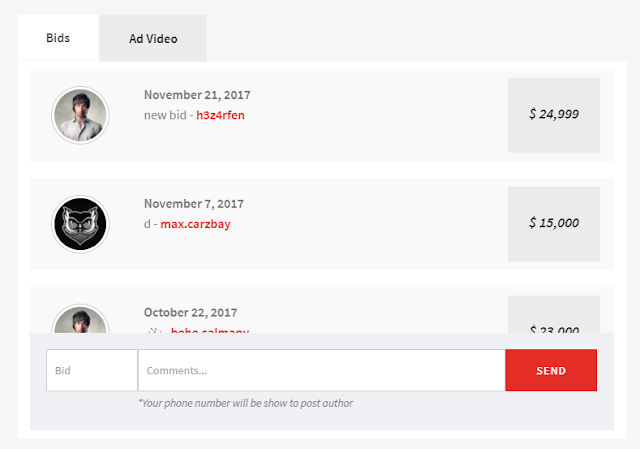Click the "d" comment before max.carzbay
This screenshot has height=449, width=640.
coord(147,224)
